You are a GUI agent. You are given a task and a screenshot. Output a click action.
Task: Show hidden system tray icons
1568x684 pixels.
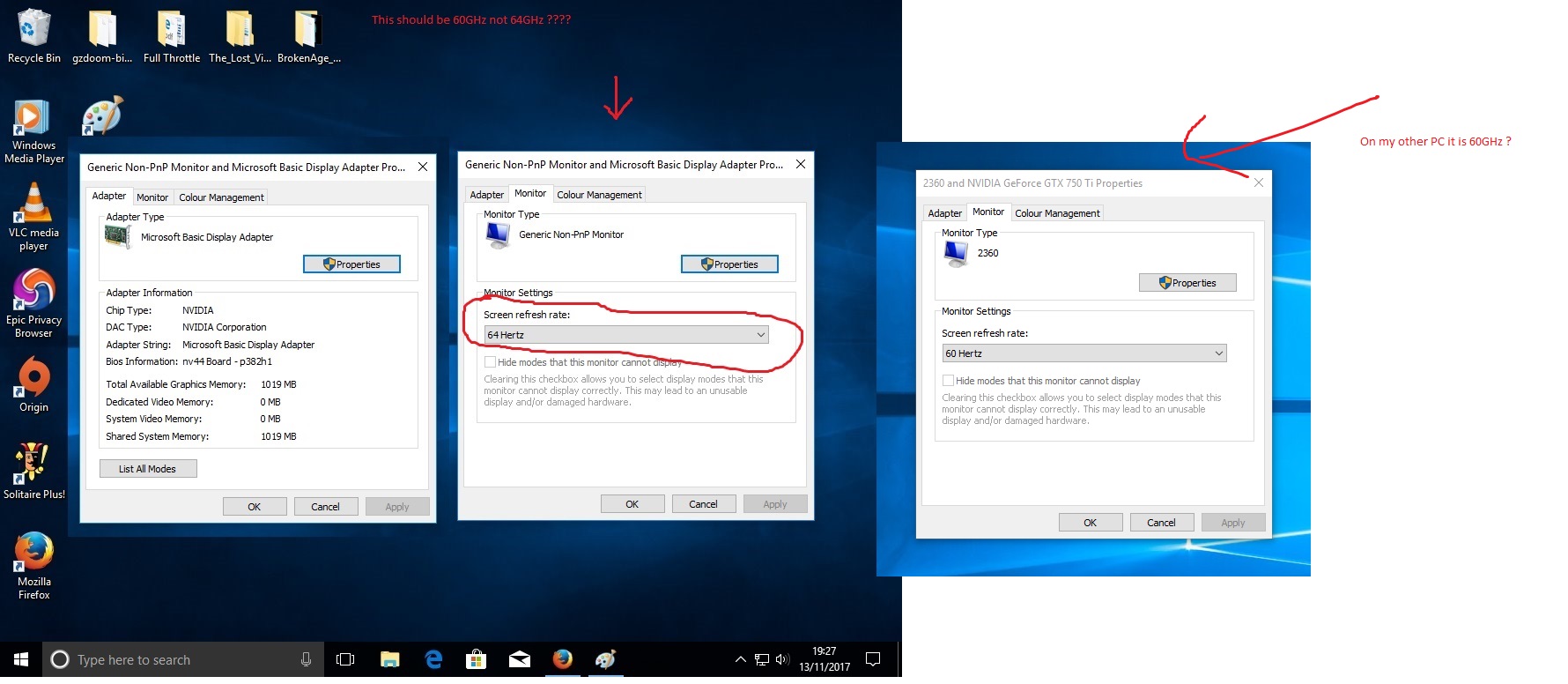740,659
